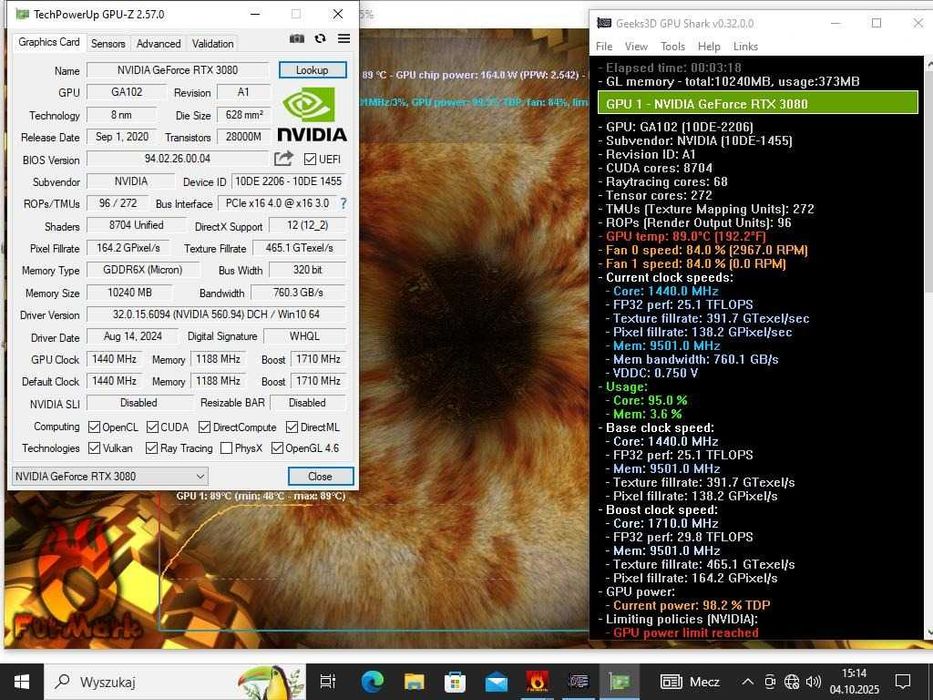Click the taskbar clock and date

pos(854,682)
